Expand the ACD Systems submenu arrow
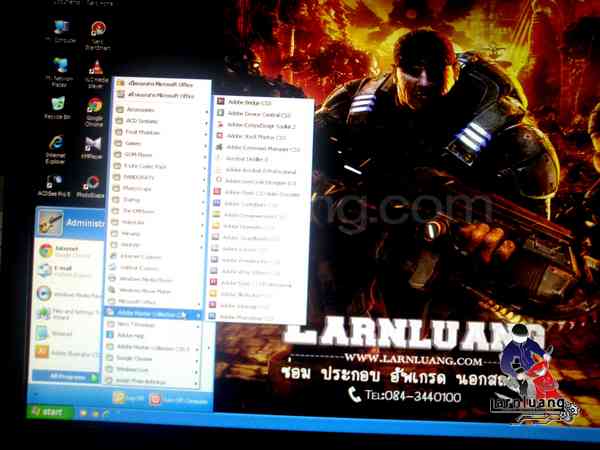The height and width of the screenshot is (450, 600). click(206, 124)
